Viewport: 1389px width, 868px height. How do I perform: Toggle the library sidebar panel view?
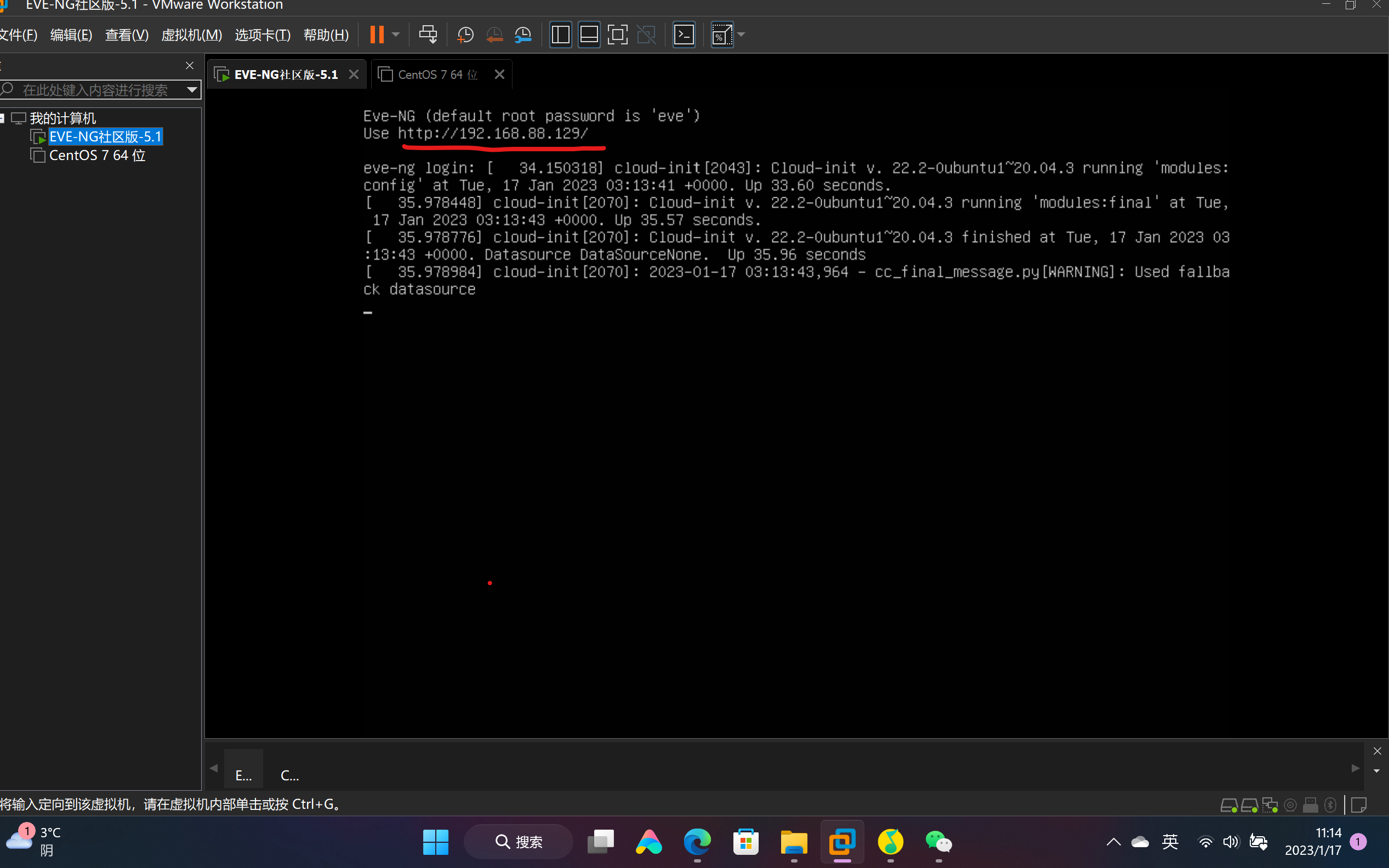(x=560, y=35)
